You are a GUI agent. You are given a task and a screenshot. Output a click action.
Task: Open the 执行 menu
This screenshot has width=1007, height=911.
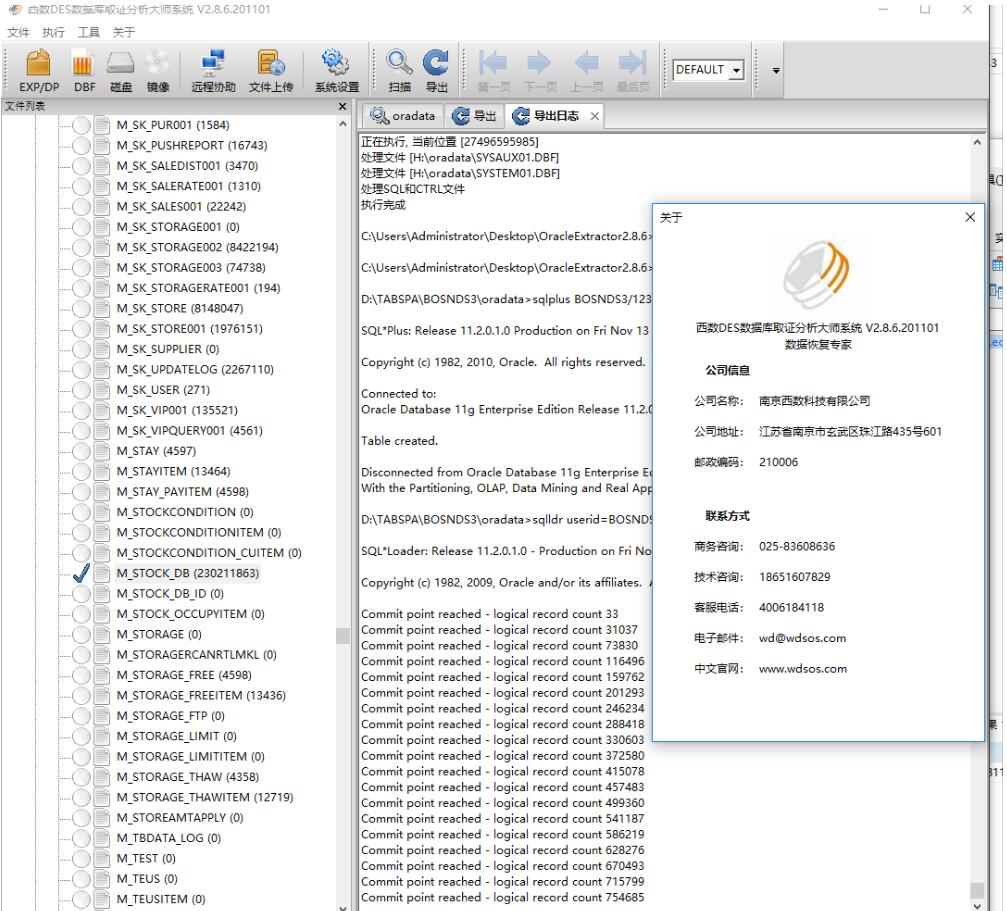[x=53, y=32]
